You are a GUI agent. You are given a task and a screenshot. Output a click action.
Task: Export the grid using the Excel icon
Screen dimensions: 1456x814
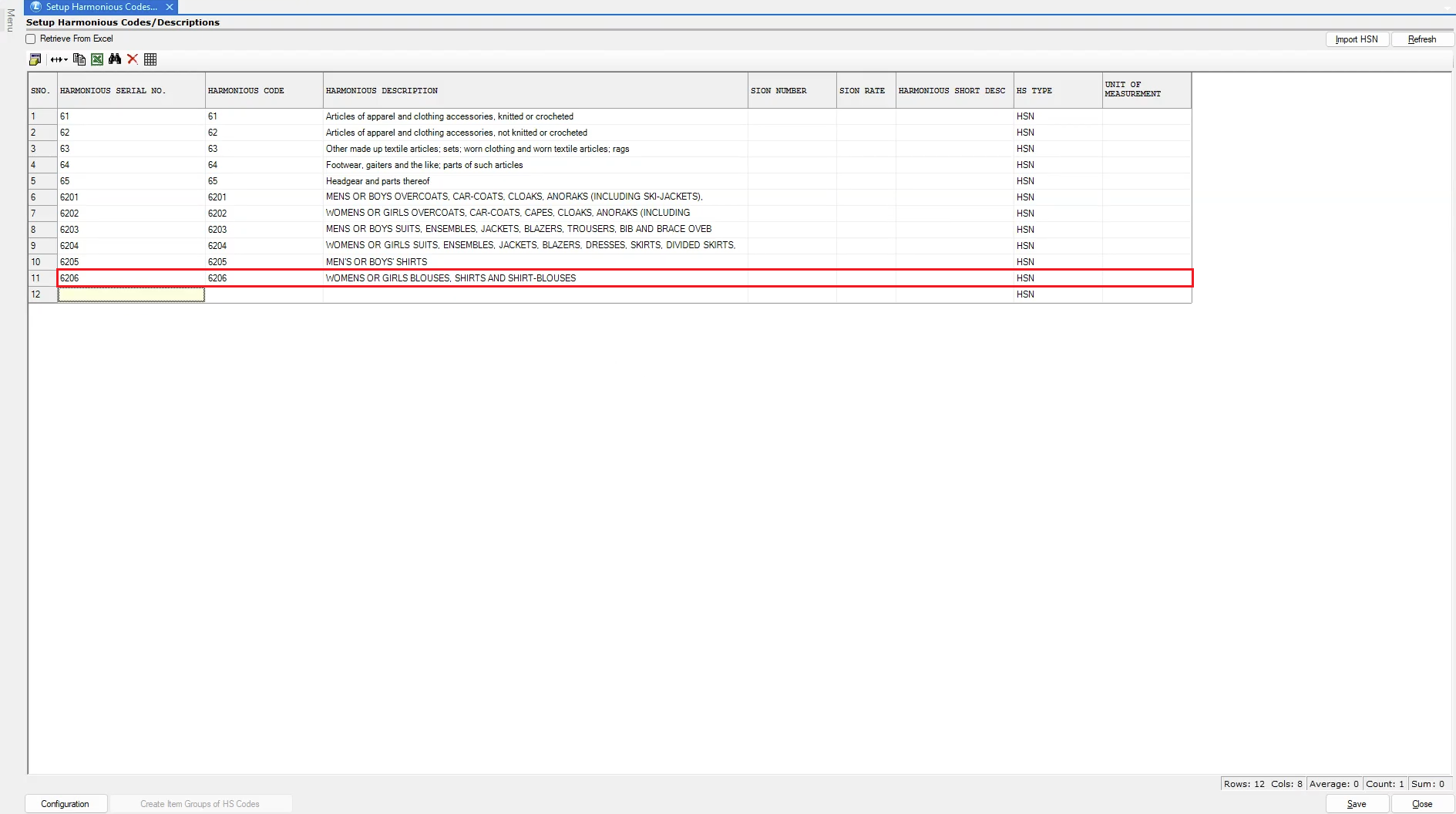click(97, 59)
